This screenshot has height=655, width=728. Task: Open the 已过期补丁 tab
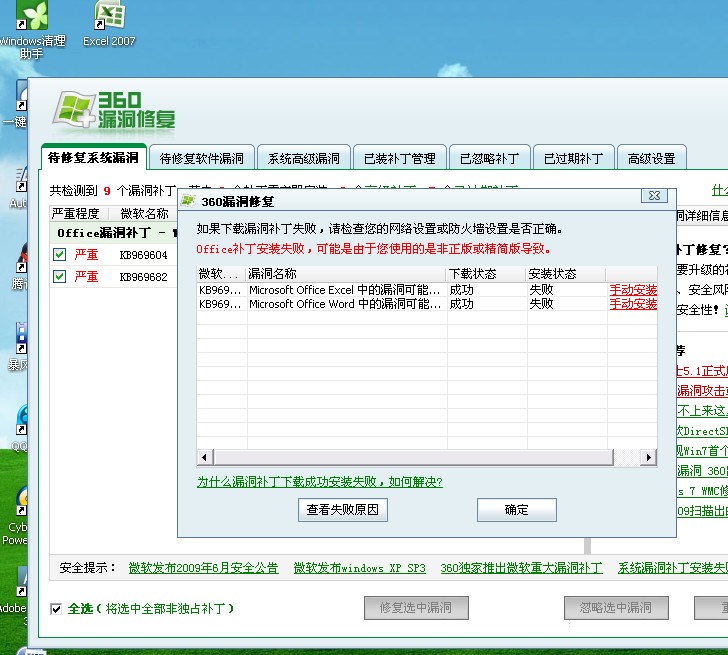tap(573, 158)
